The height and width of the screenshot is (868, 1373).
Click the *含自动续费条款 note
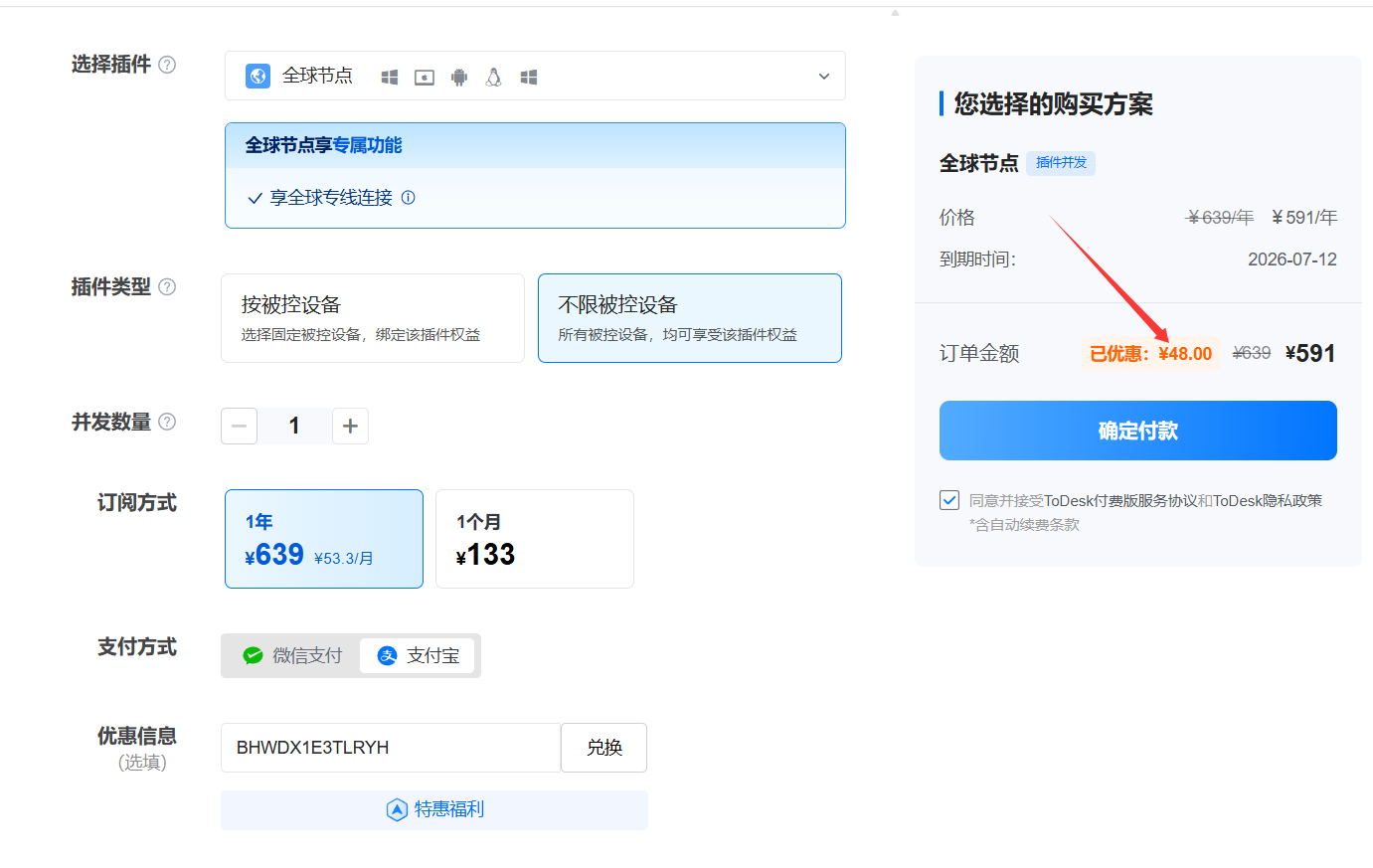[1024, 525]
